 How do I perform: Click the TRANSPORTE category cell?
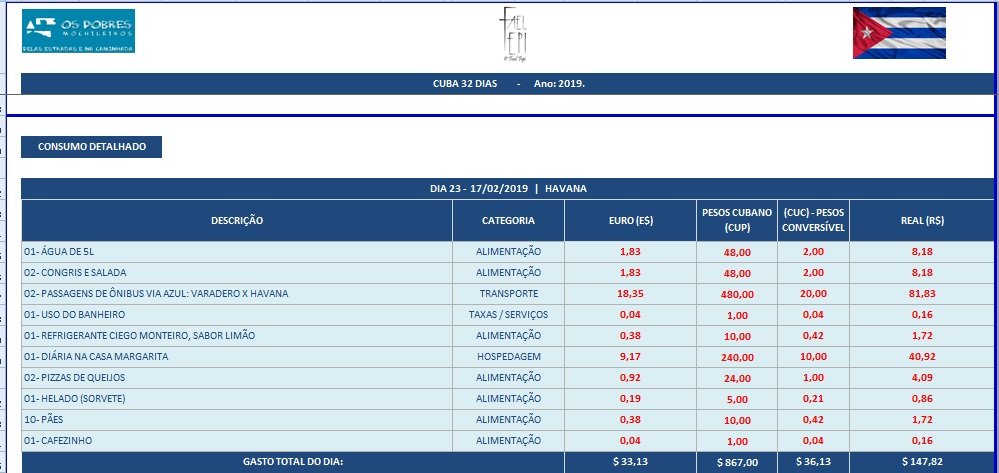click(508, 294)
